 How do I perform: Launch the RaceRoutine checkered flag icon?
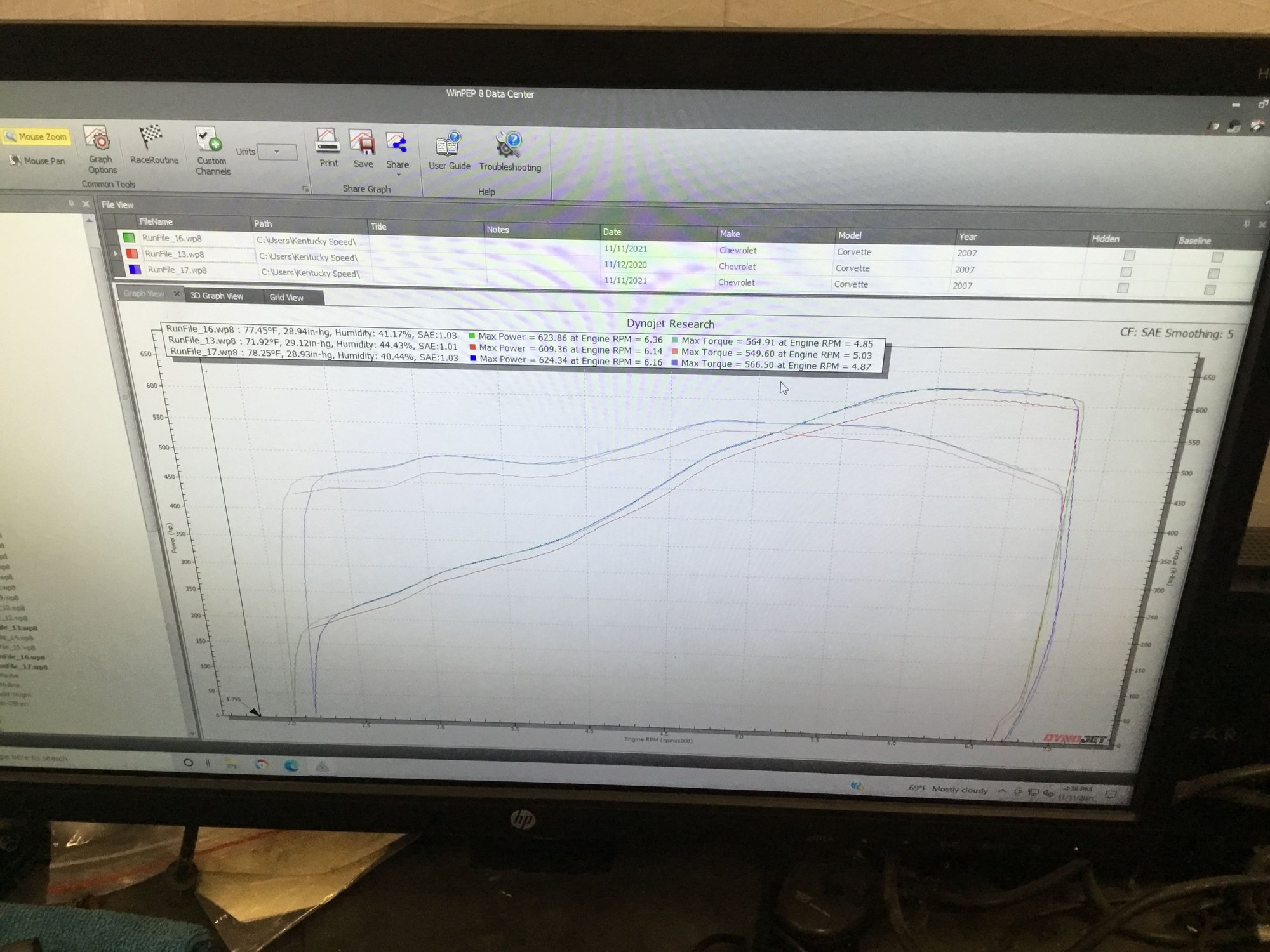point(153,145)
